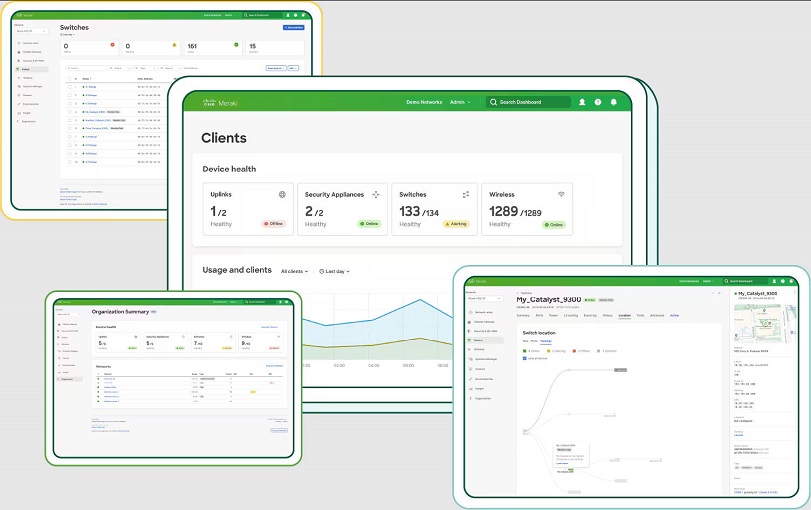Image resolution: width=811 pixels, height=510 pixels.
Task: Click into the Search Dashboard field
Action: pos(528,102)
